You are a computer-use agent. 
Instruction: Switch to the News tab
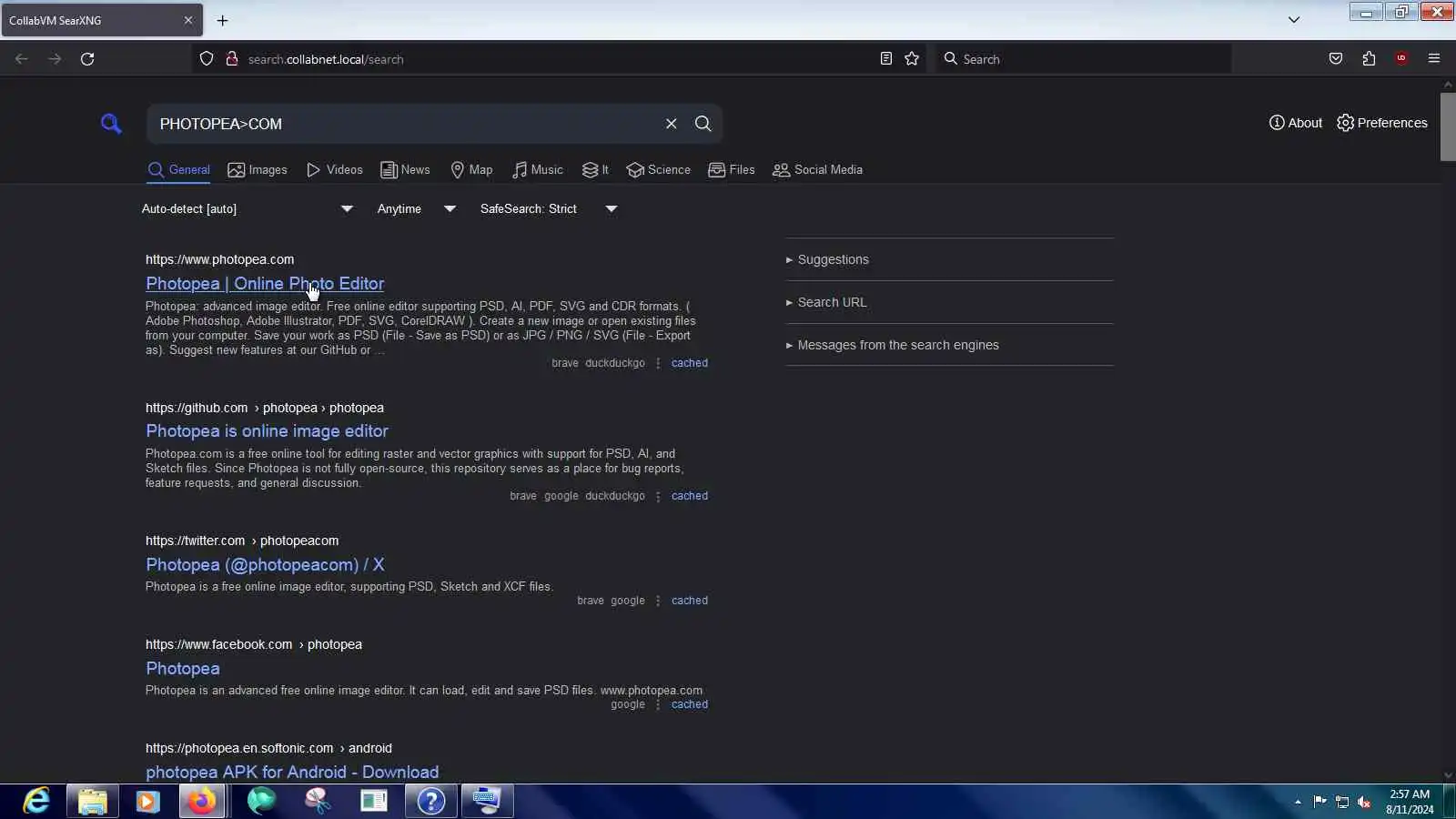pos(405,170)
